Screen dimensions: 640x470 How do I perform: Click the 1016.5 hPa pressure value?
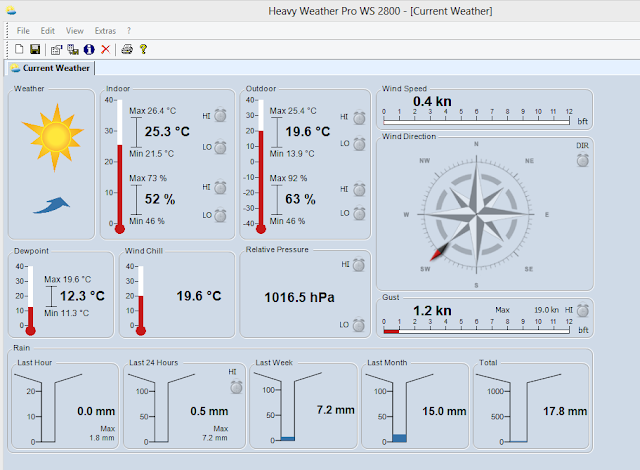tap(300, 297)
